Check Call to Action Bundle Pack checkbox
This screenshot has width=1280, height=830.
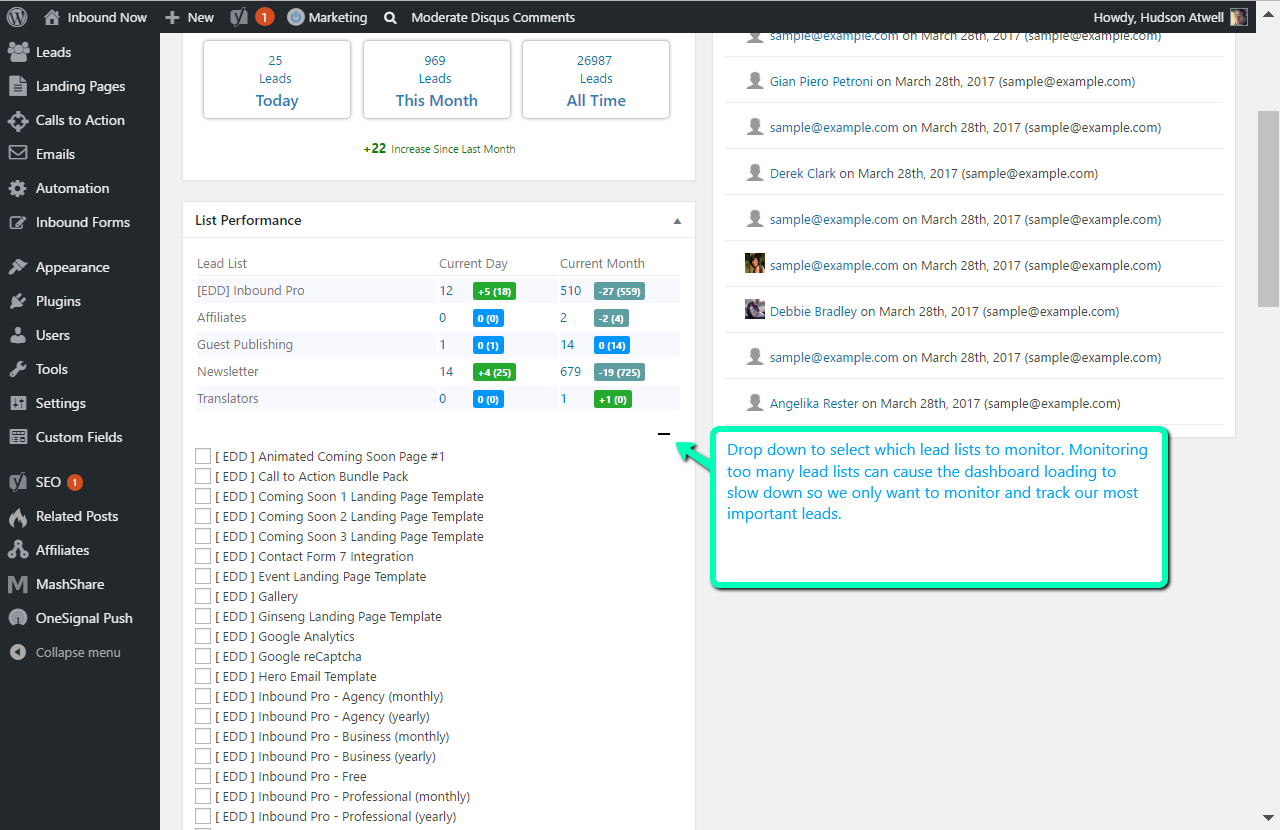[x=203, y=476]
